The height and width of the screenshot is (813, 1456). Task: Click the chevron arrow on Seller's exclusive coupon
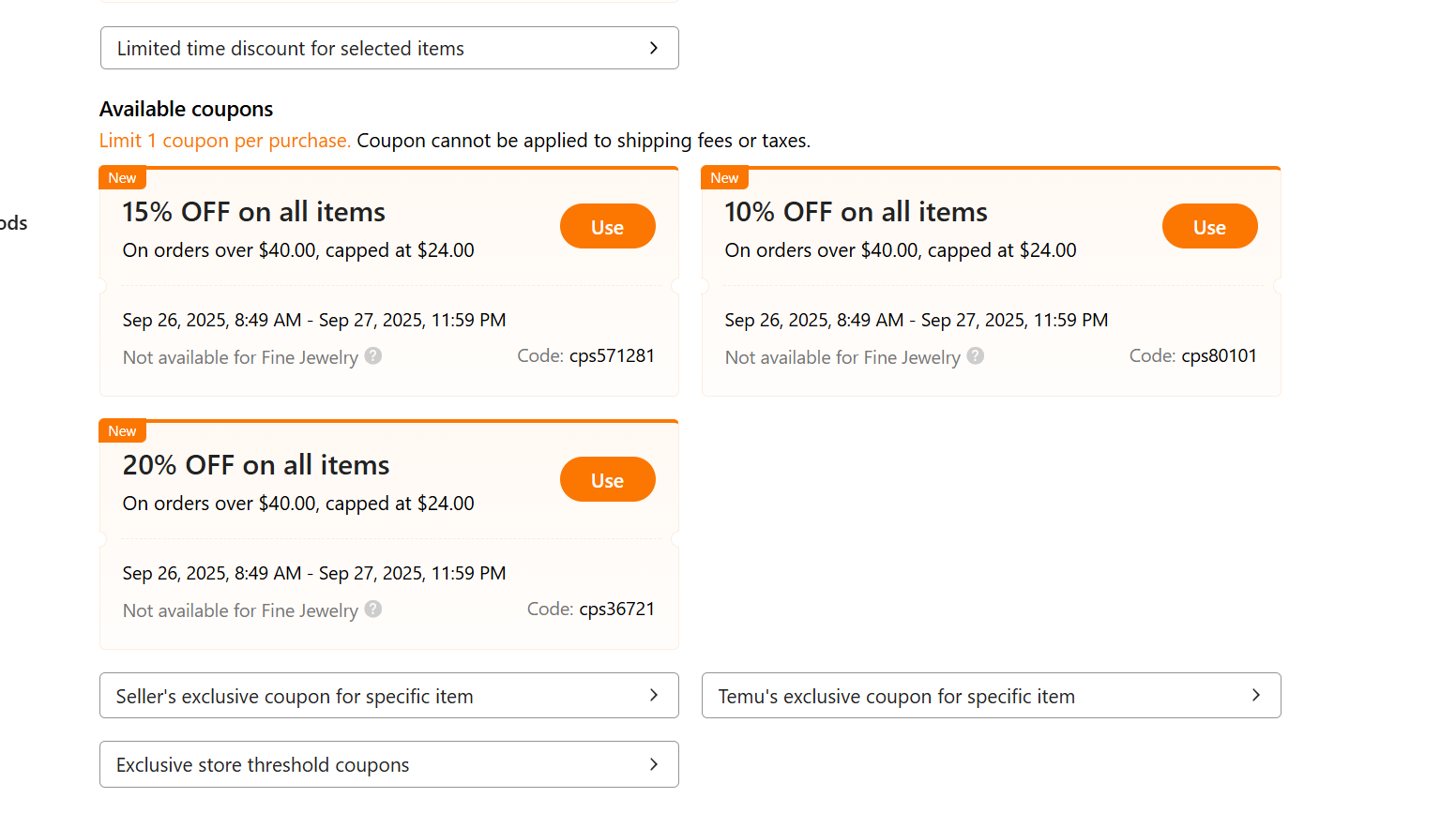[654, 695]
